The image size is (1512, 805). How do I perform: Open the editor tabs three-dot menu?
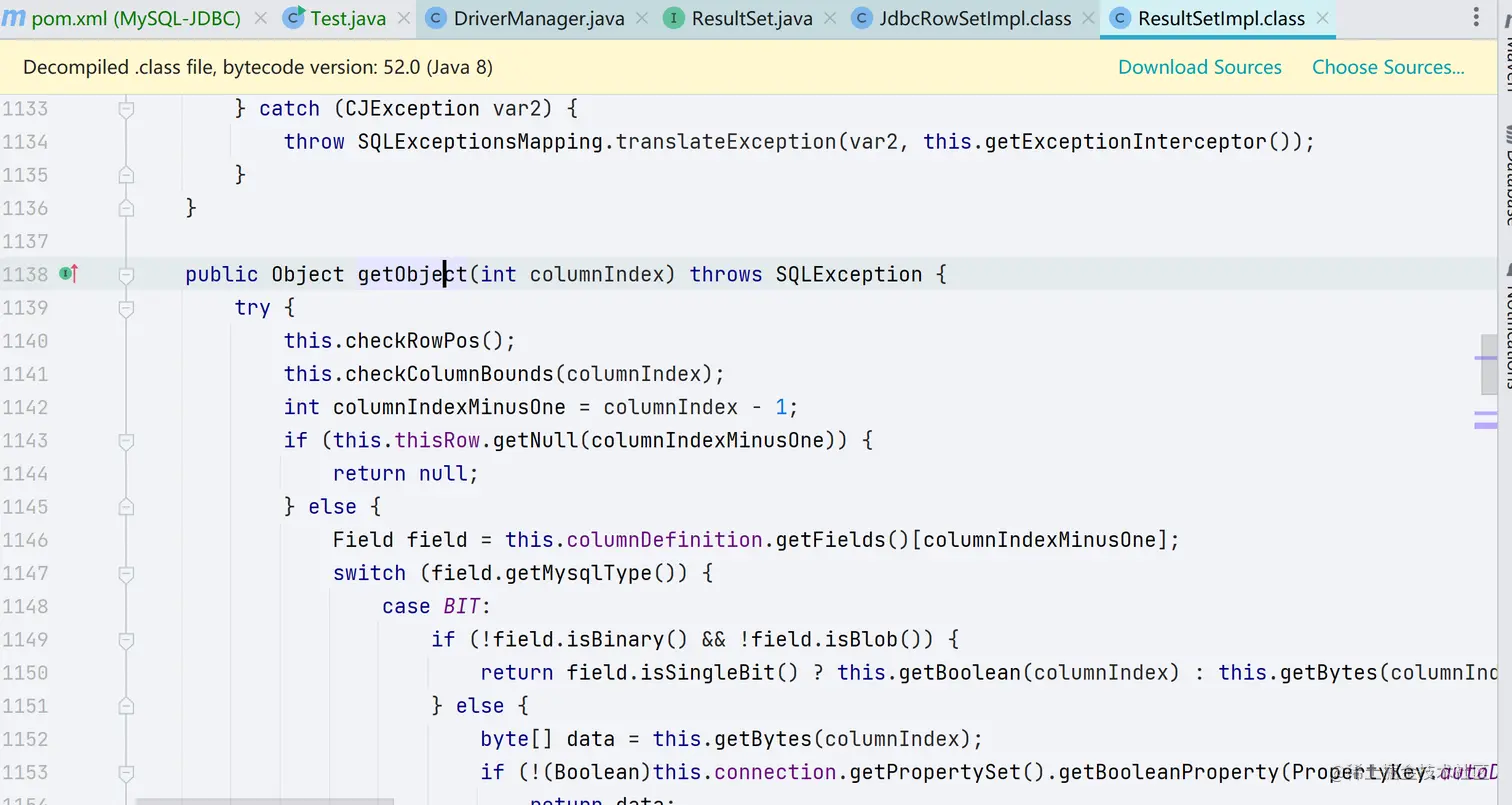[1476, 18]
